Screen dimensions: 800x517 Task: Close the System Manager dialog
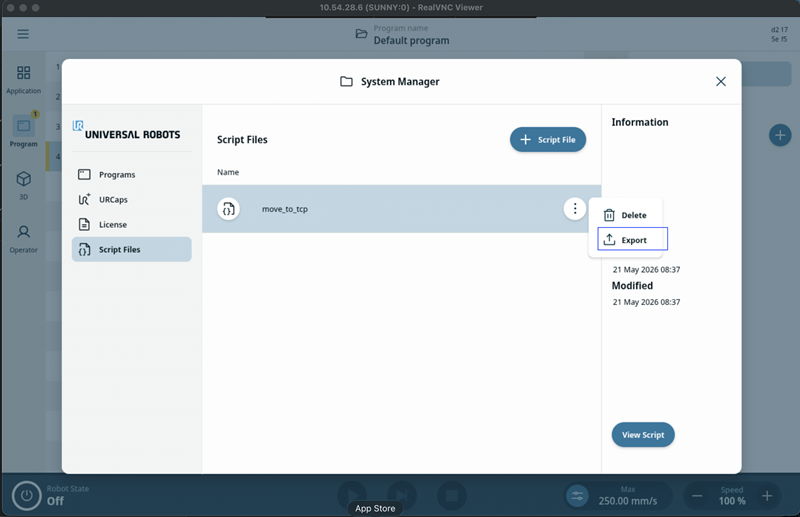[720, 82]
